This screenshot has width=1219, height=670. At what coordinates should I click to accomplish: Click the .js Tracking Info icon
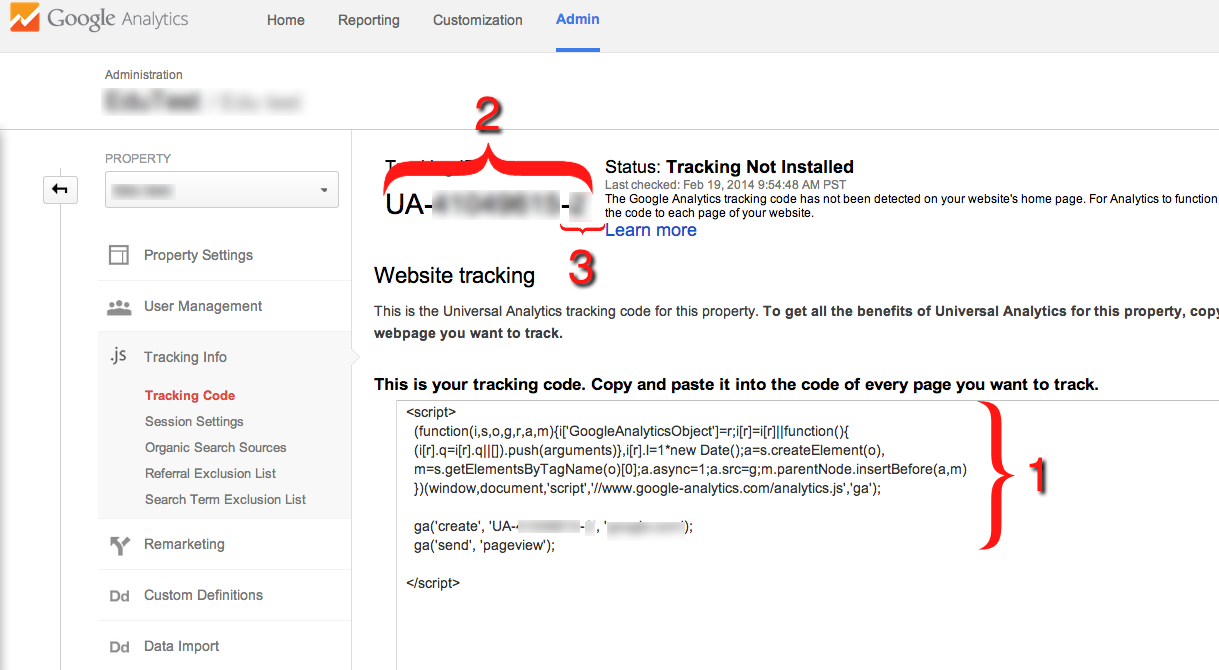pos(117,356)
